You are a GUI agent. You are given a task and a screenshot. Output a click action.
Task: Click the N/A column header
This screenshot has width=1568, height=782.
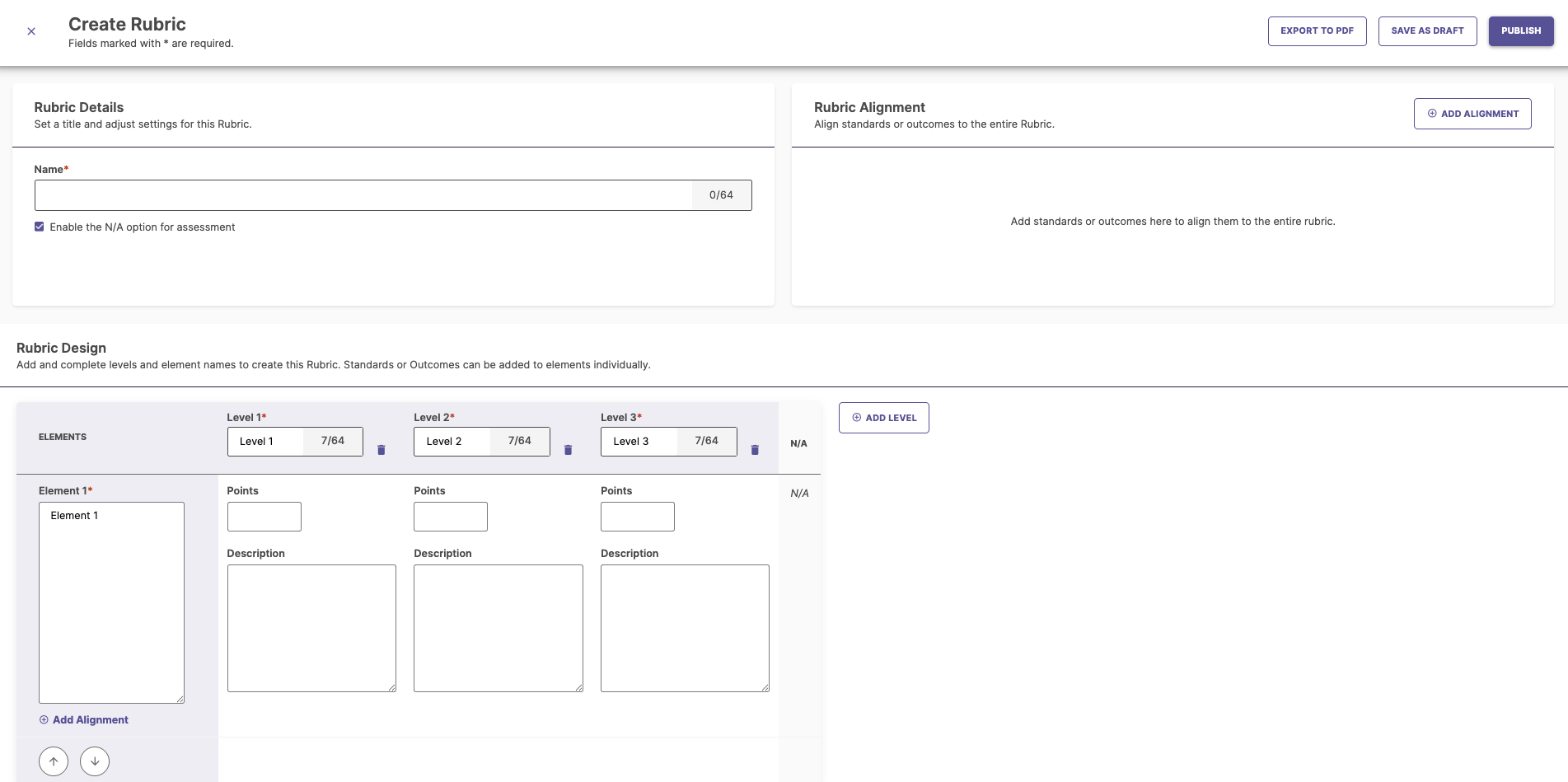(798, 443)
